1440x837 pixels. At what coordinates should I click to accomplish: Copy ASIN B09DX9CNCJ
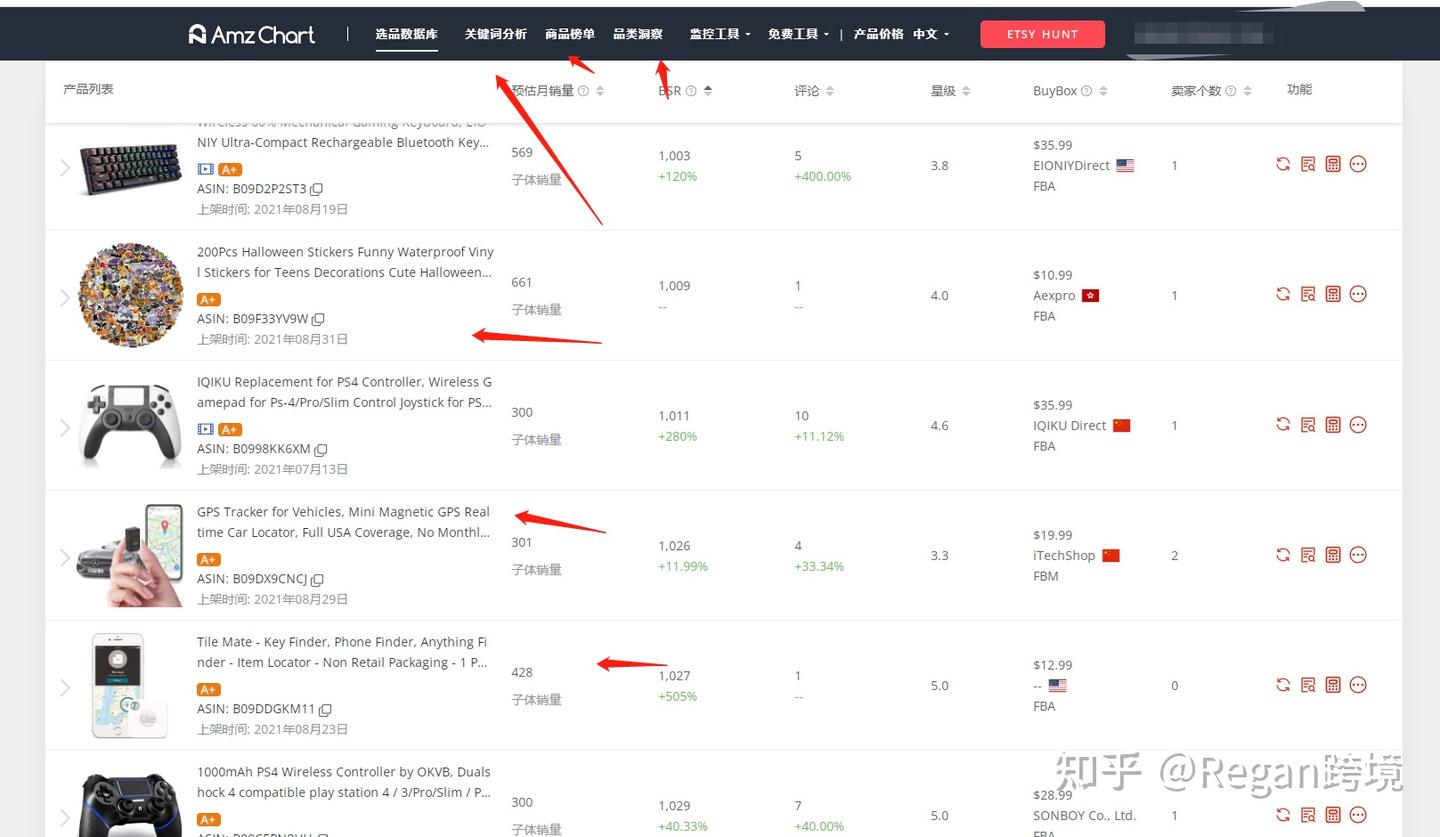[x=317, y=579]
